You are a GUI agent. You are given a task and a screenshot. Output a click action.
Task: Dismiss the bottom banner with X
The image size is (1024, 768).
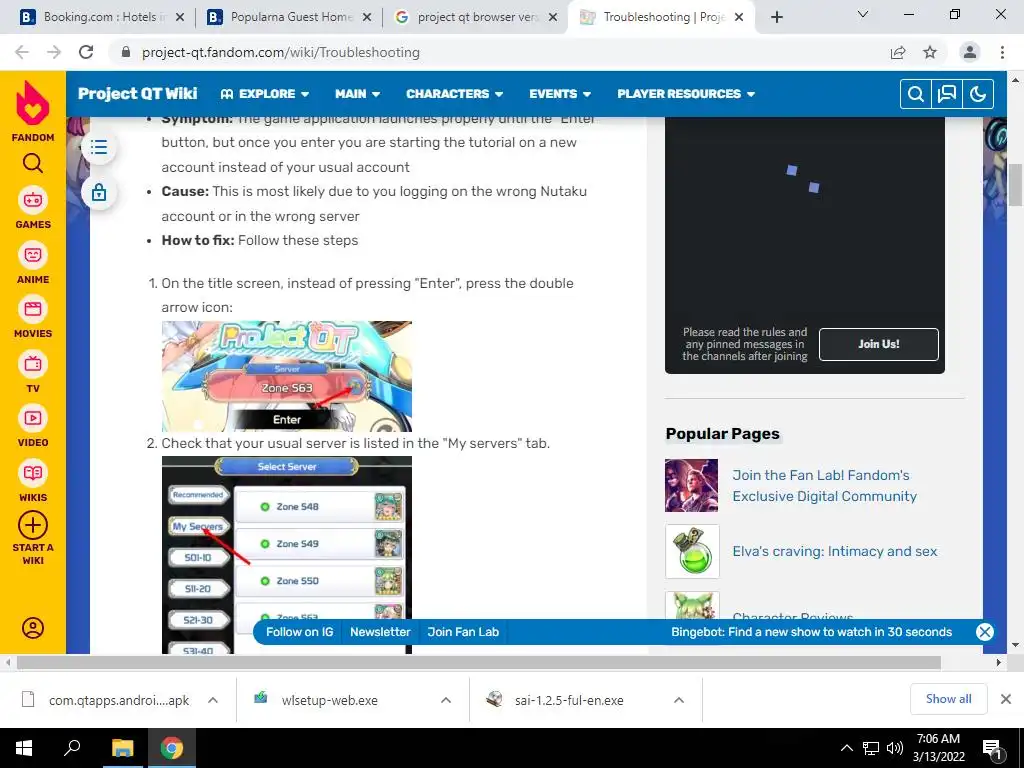985,632
